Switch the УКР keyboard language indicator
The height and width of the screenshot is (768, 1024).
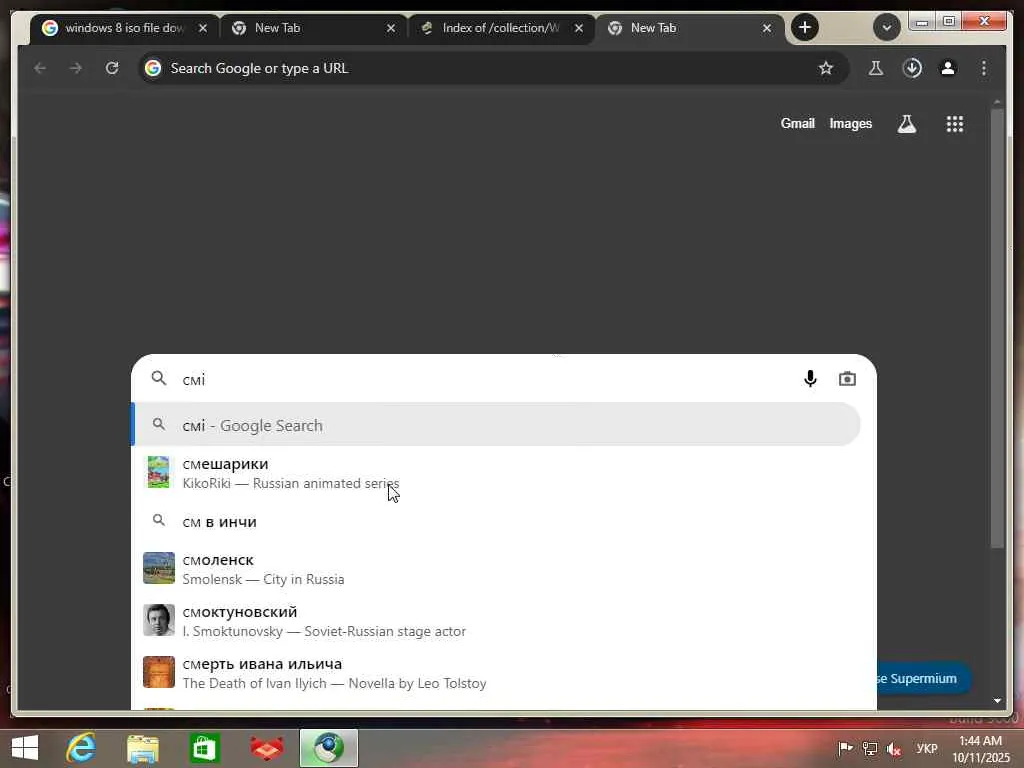pyautogui.click(x=927, y=748)
